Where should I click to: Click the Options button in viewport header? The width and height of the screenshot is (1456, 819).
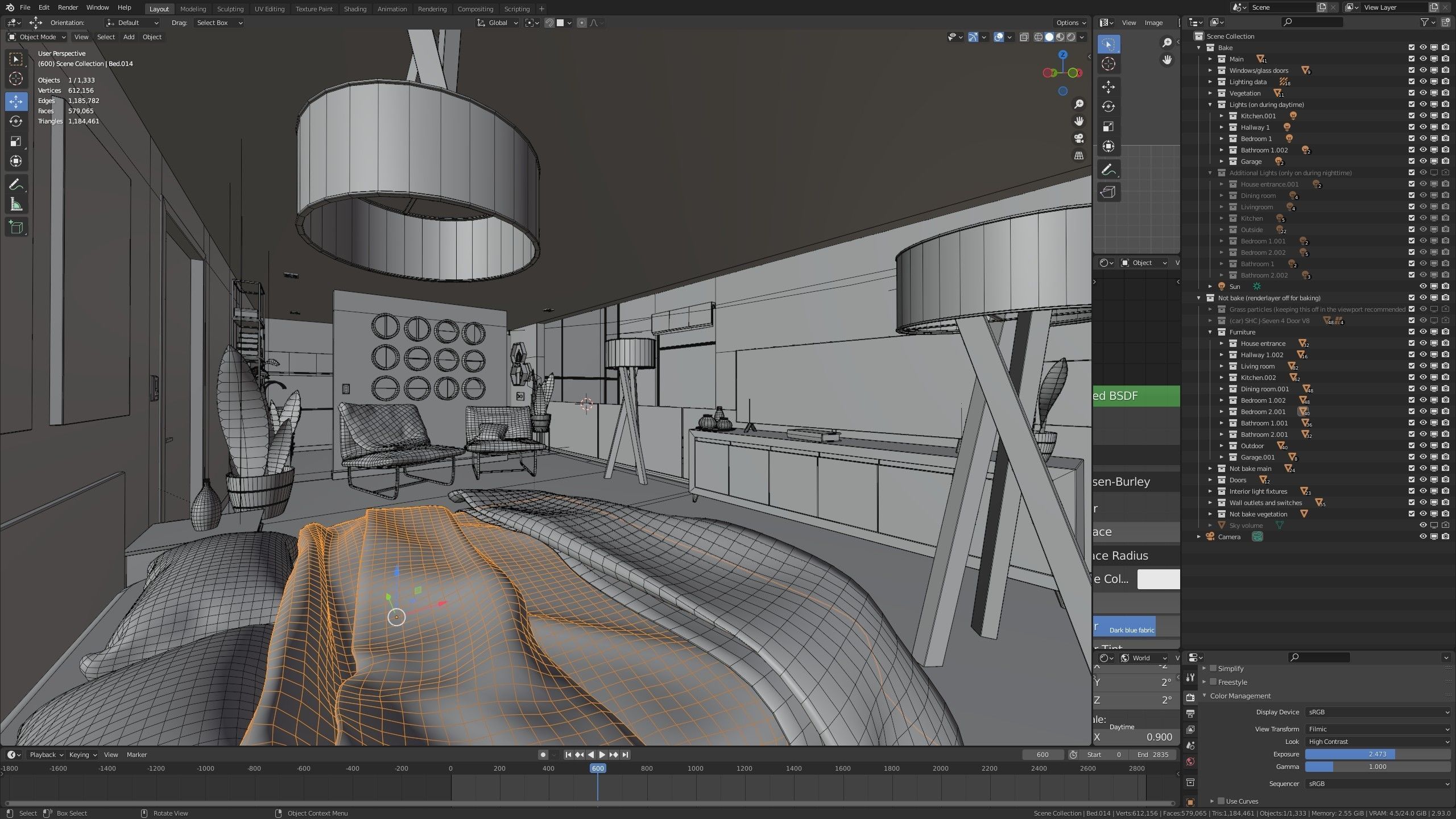(1071, 23)
